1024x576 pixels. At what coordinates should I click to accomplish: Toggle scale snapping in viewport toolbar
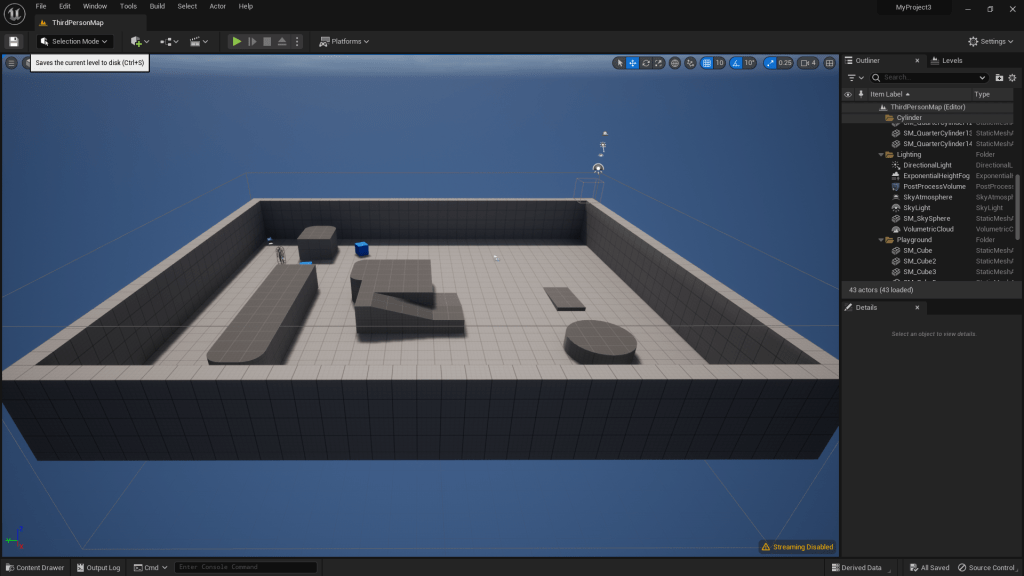tap(771, 63)
